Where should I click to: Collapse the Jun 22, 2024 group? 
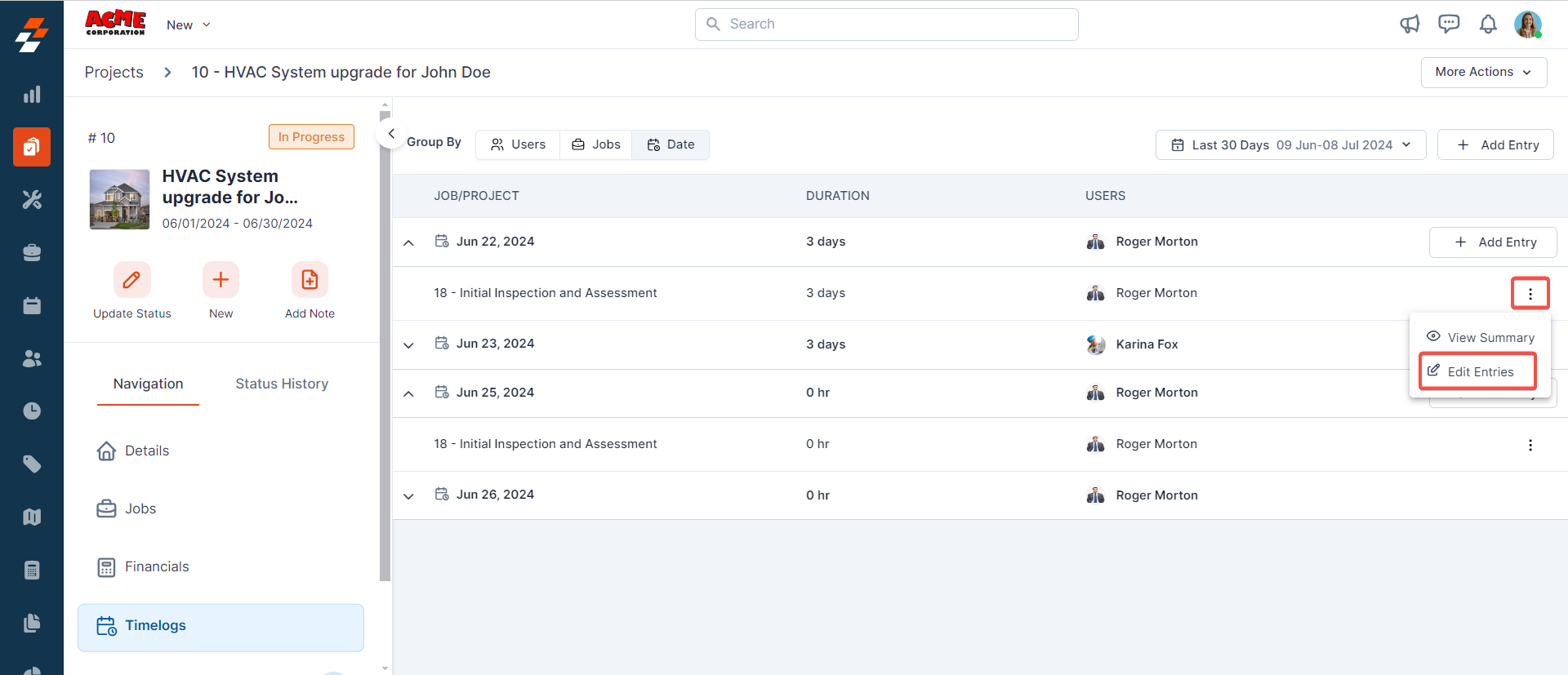tap(409, 242)
